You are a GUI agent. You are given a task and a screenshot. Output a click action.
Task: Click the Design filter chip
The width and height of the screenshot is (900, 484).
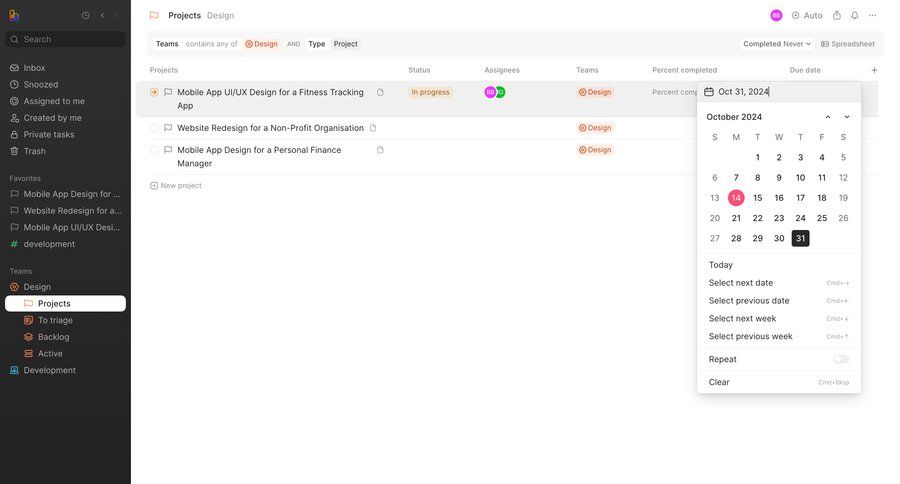coord(261,44)
